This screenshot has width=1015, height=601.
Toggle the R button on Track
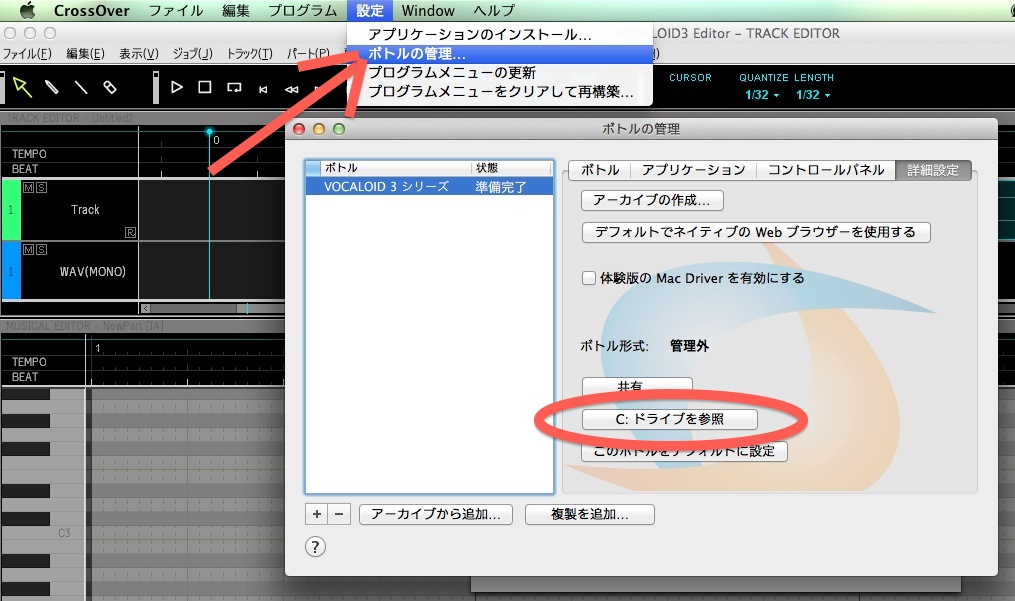pos(130,232)
